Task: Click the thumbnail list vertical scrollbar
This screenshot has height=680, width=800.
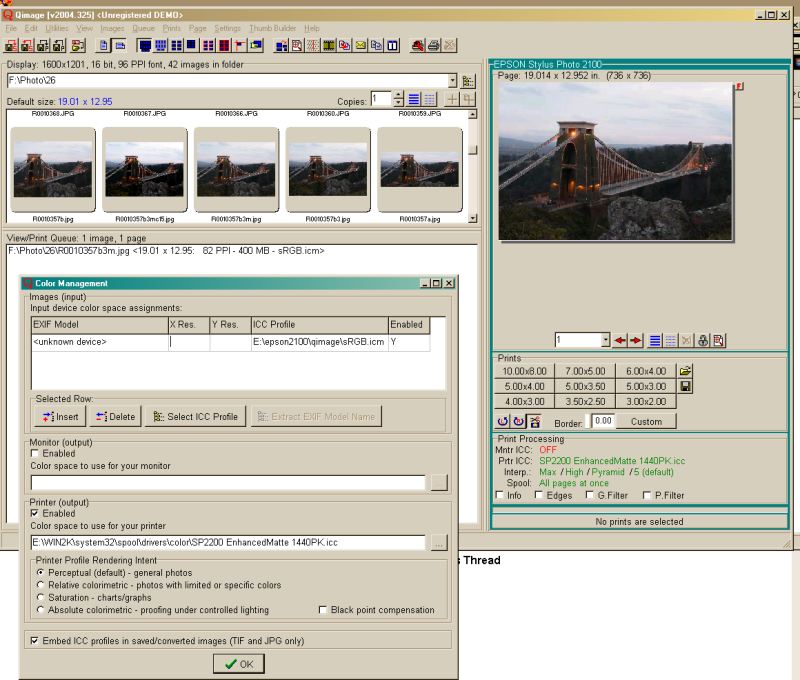Action: [472, 150]
